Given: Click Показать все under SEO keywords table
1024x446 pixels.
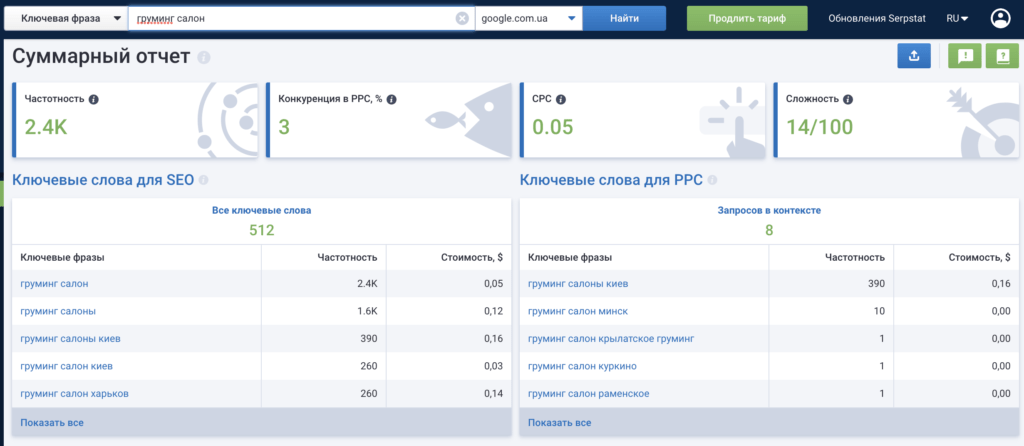Looking at the screenshot, I should click(52, 422).
